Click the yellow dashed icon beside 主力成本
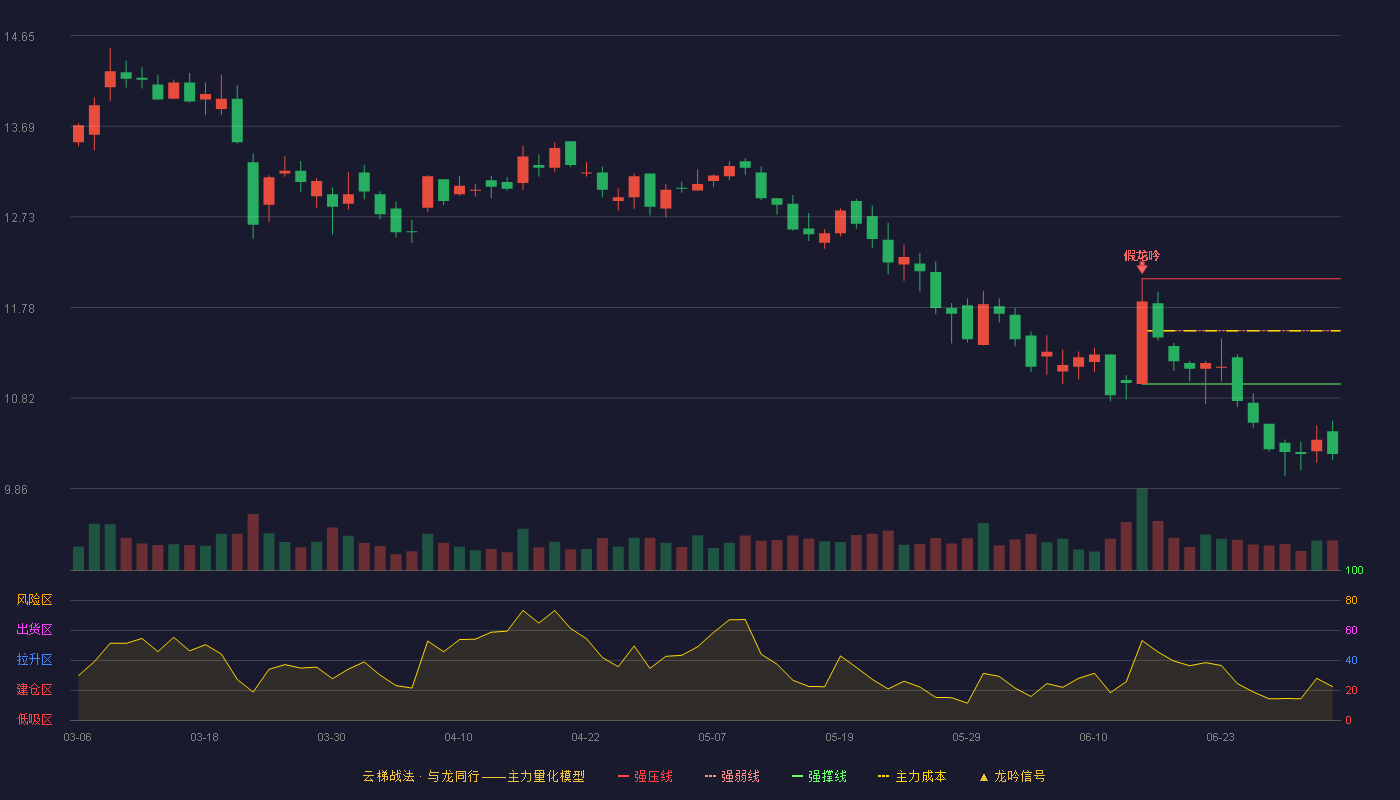 (884, 777)
